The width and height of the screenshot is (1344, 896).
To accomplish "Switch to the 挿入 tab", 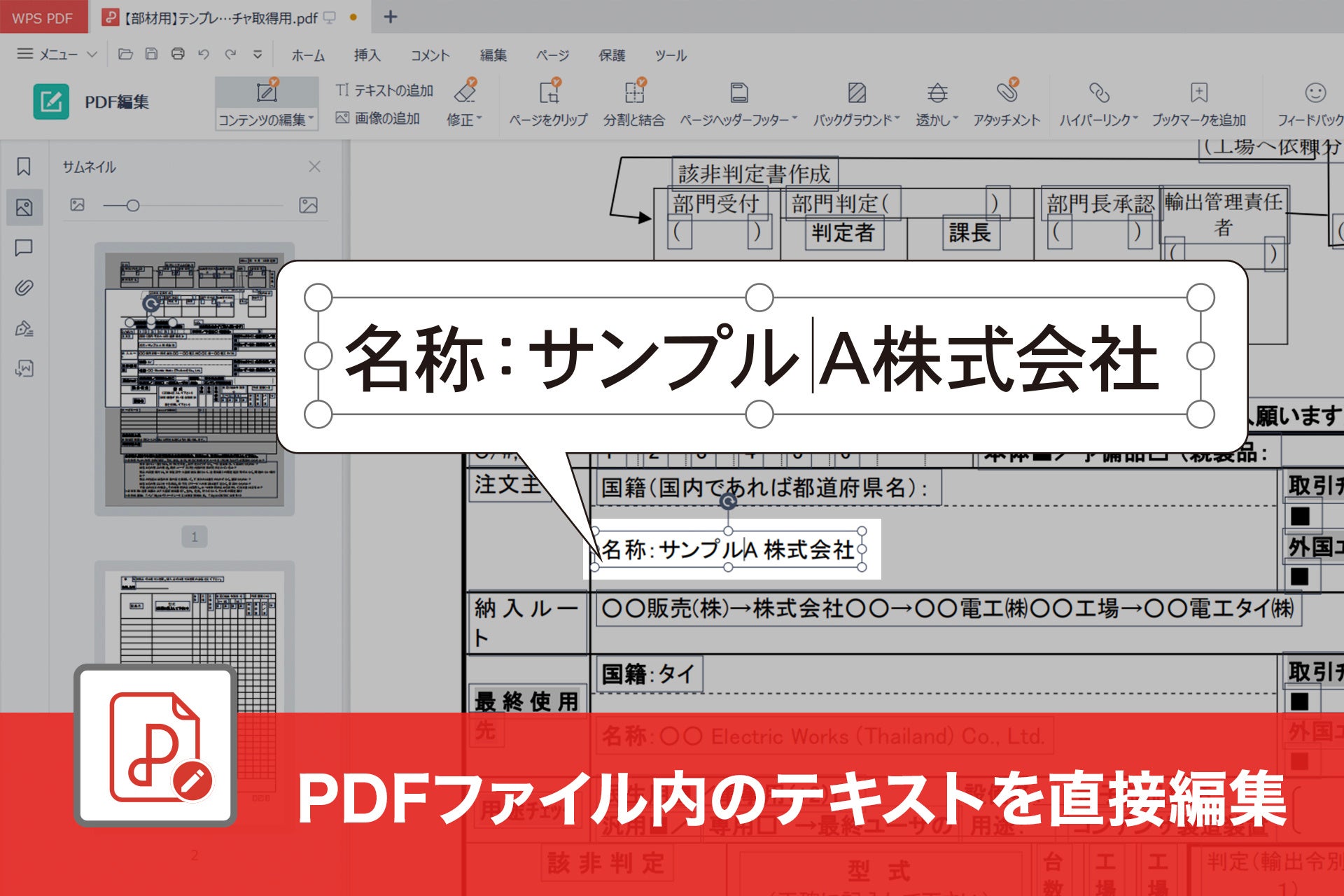I will [367, 55].
